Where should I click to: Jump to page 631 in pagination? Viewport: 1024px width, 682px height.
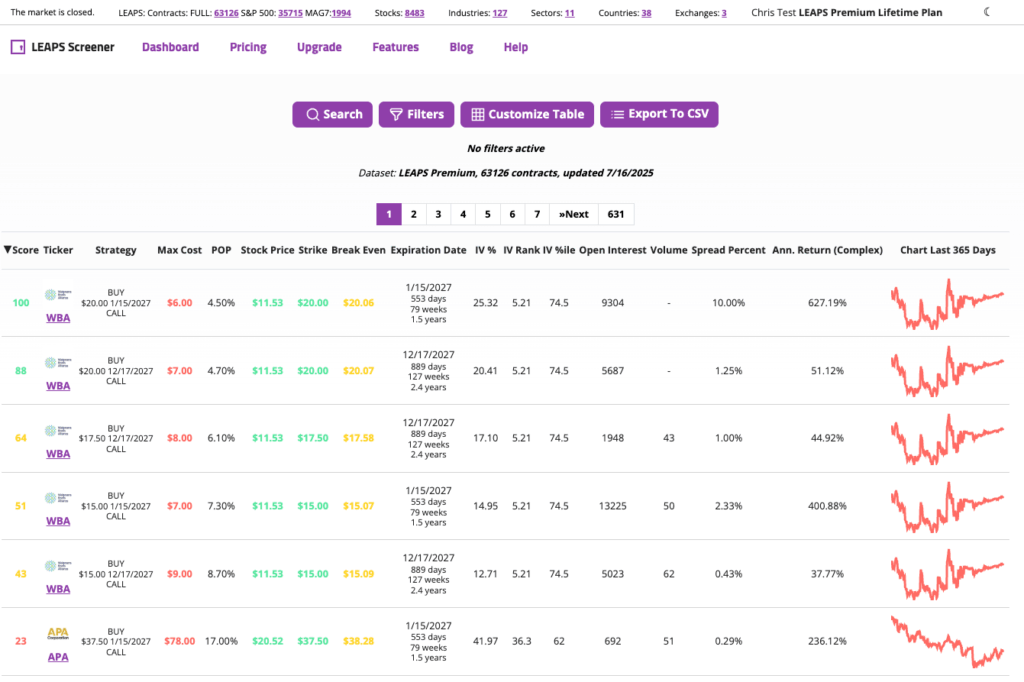pyautogui.click(x=616, y=213)
